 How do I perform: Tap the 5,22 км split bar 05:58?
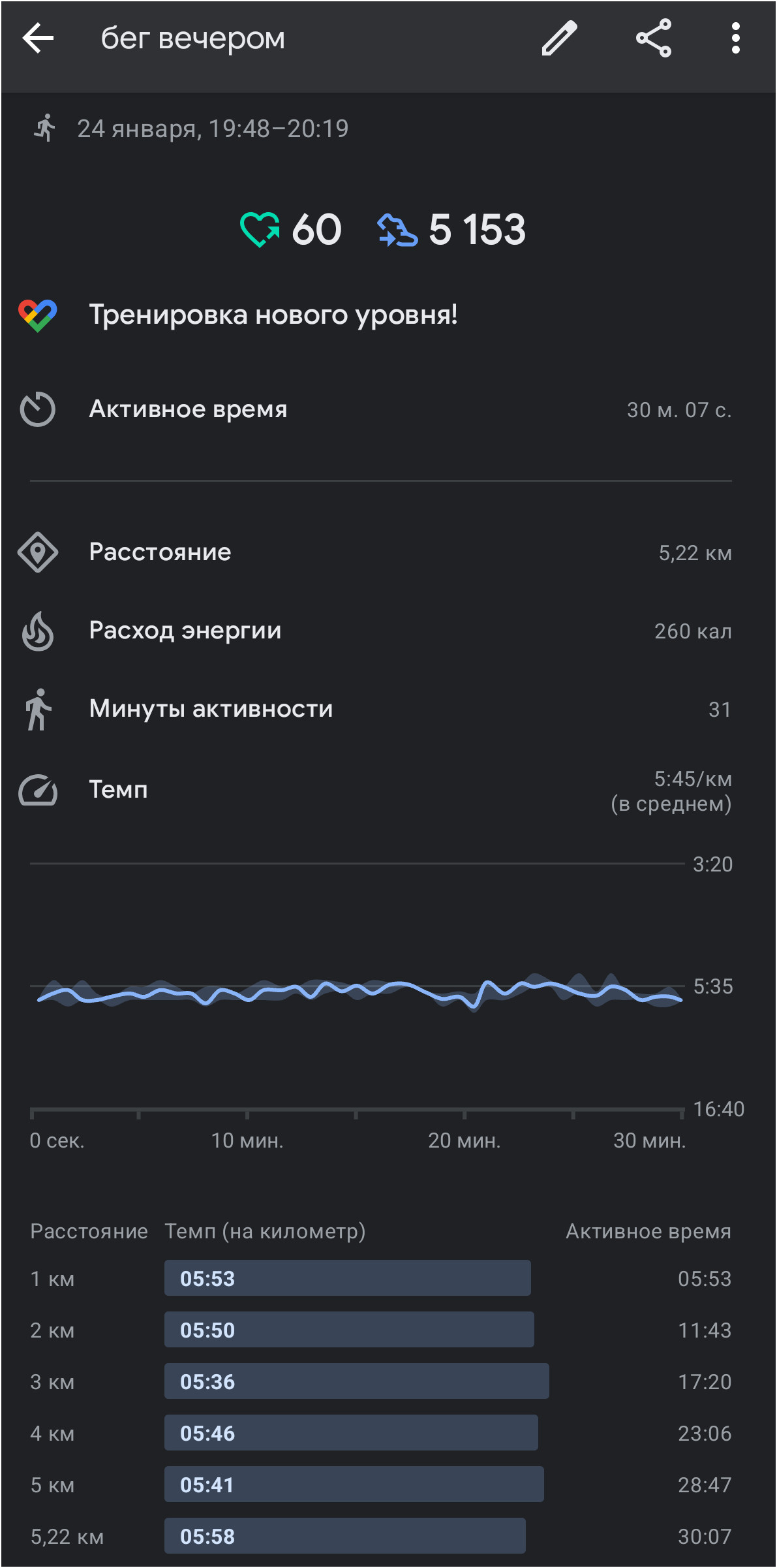(x=344, y=1536)
